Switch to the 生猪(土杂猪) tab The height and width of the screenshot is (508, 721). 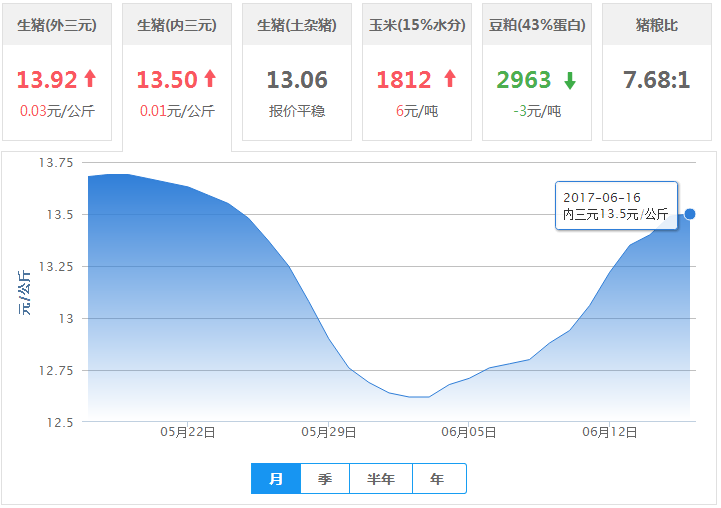tap(297, 25)
